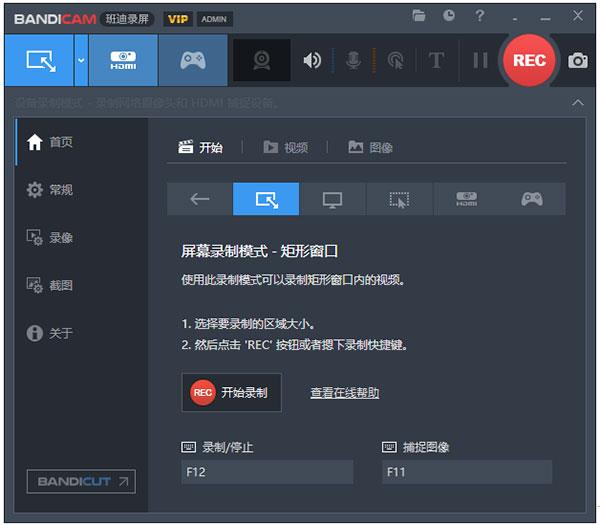Open the BANDICUT link button
The width and height of the screenshot is (600, 525).
coord(81,481)
